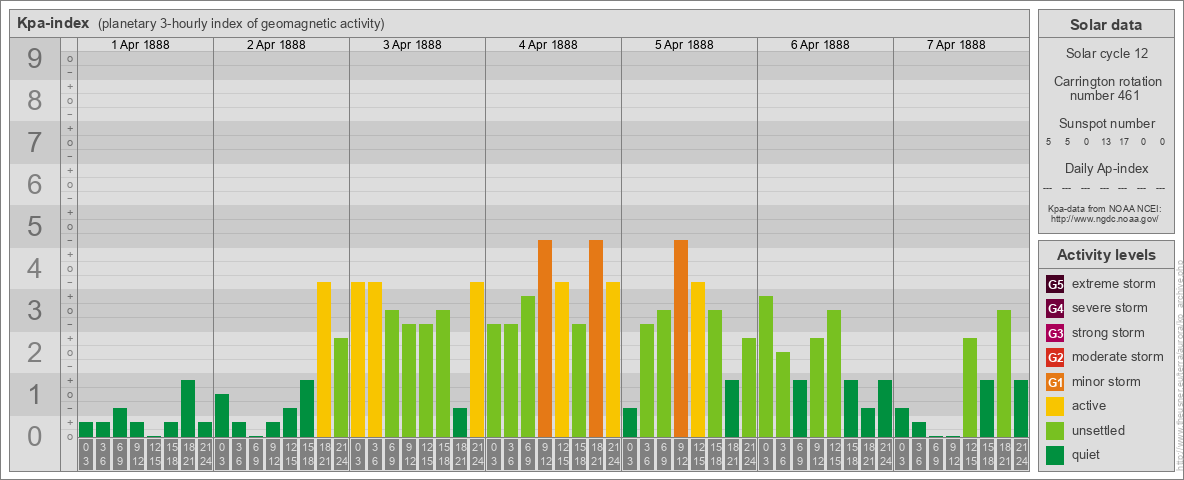
Task: Click the G5 extreme storm badge
Action: 1055,284
